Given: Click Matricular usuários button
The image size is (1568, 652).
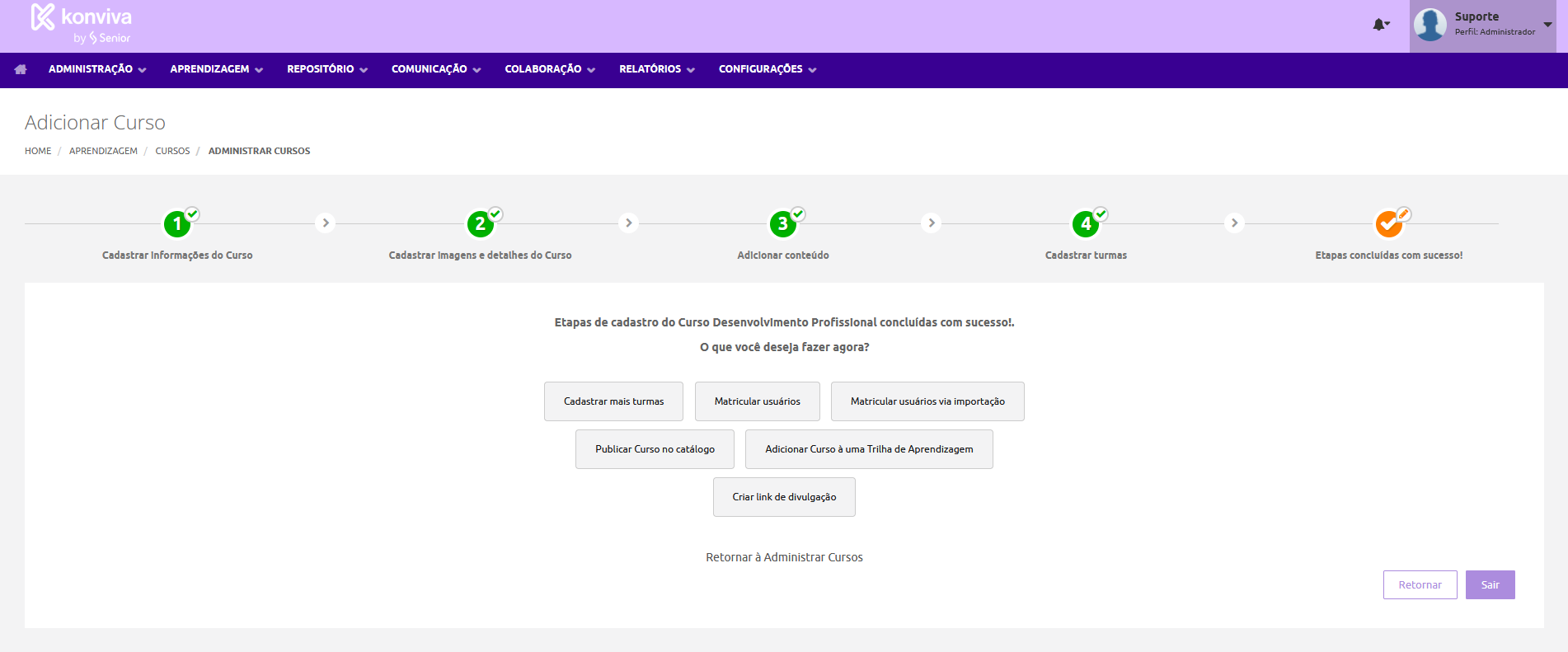Looking at the screenshot, I should coord(757,401).
